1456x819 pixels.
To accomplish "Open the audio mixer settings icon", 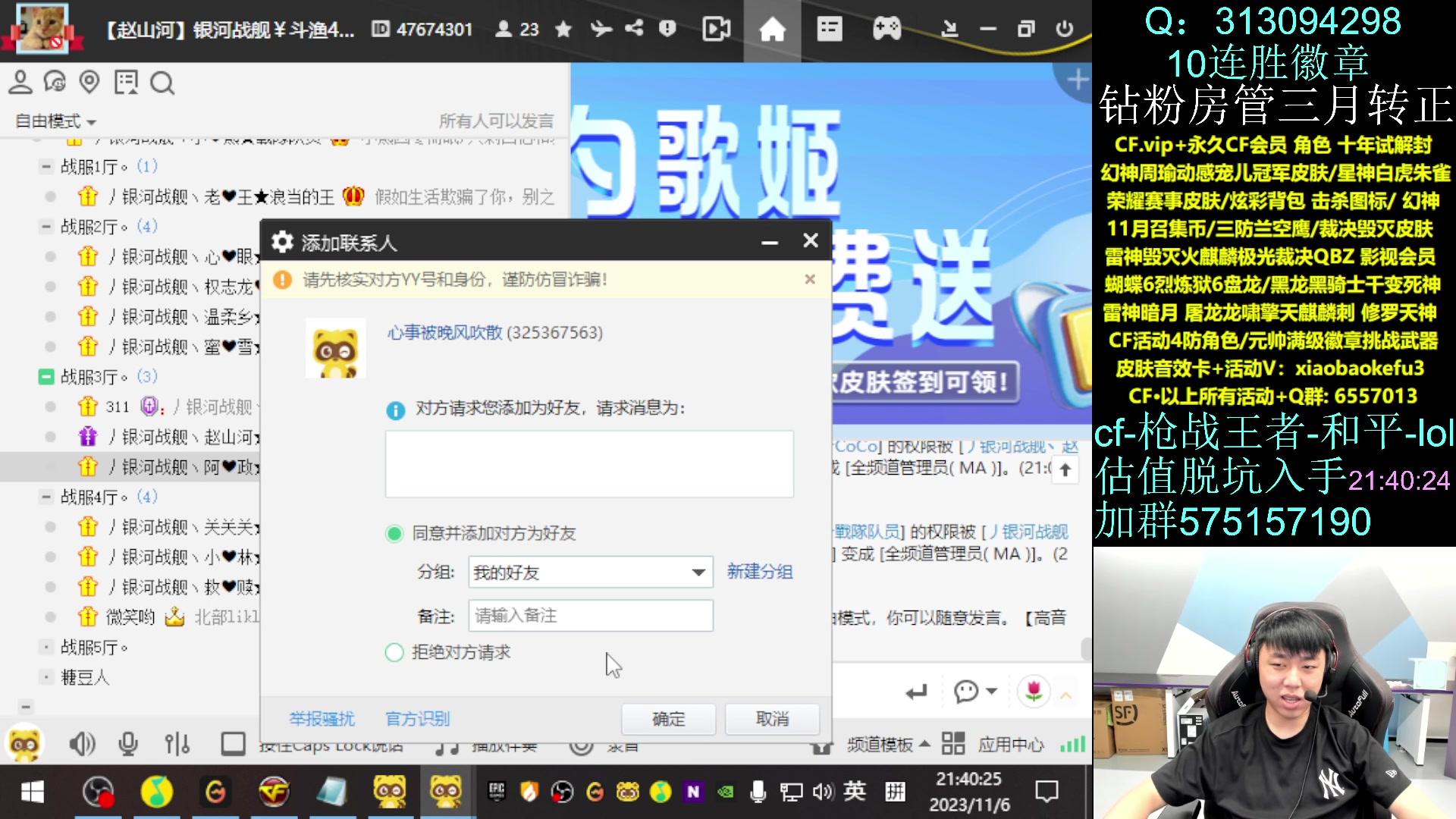I will (x=177, y=744).
